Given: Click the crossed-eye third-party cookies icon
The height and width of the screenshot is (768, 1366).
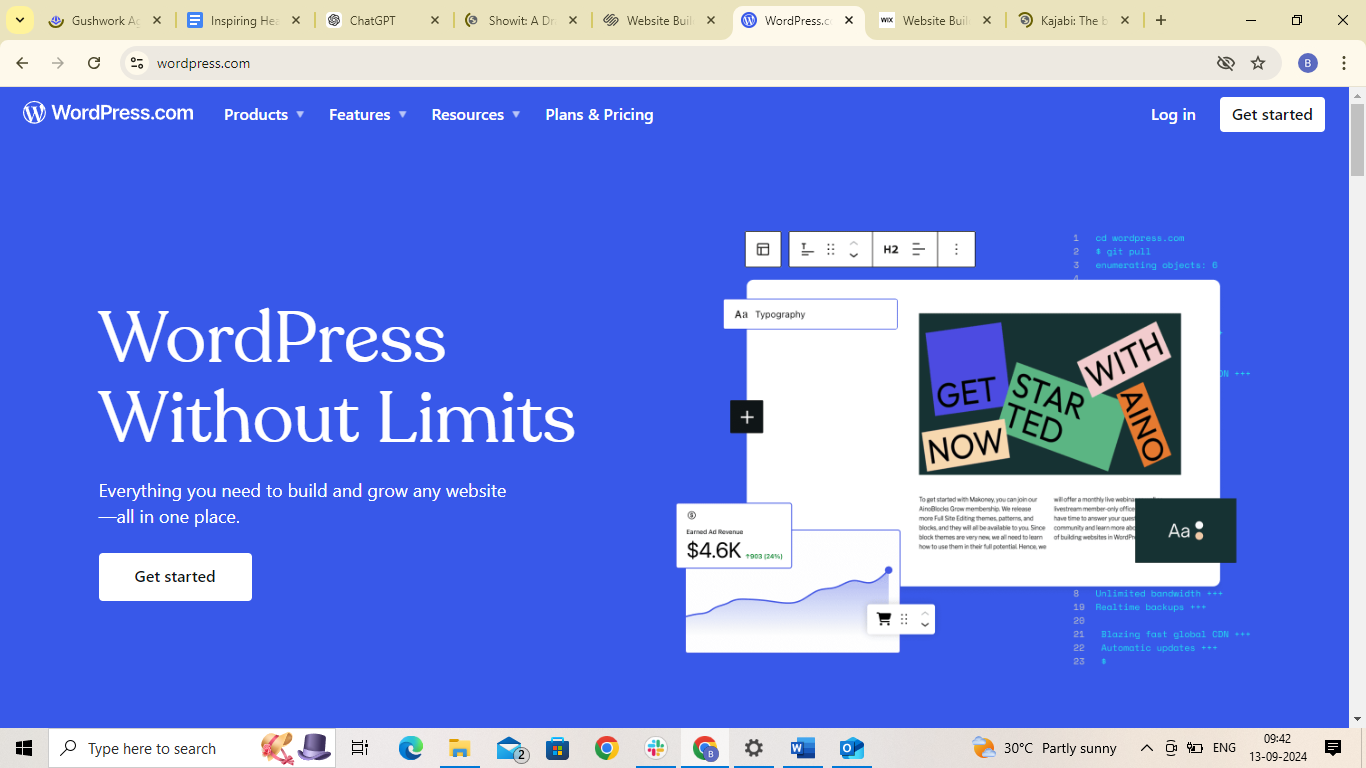Looking at the screenshot, I should [x=1225, y=63].
